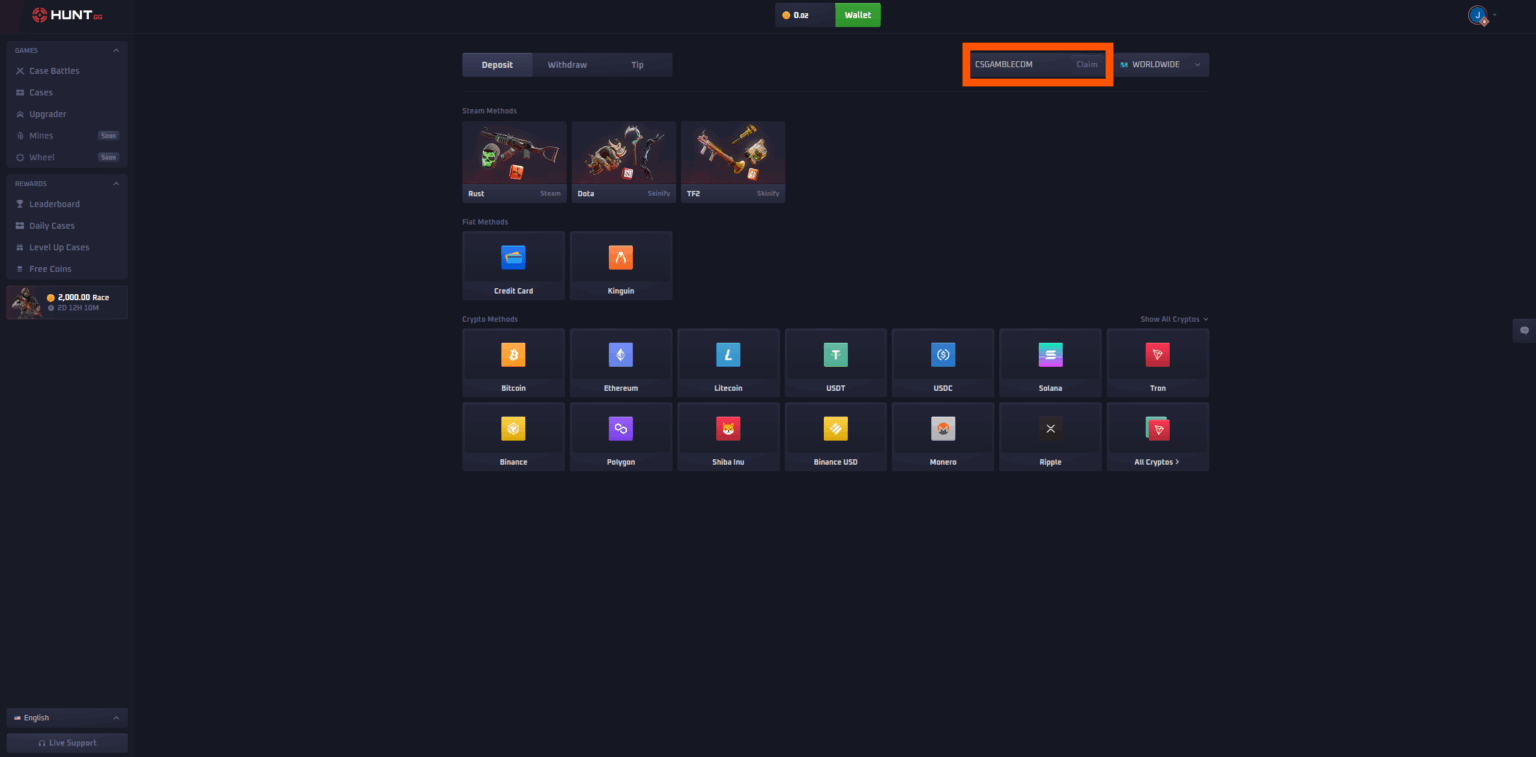Viewport: 1536px width, 757px height.
Task: Collapse the GAMES sidebar section
Action: point(115,50)
